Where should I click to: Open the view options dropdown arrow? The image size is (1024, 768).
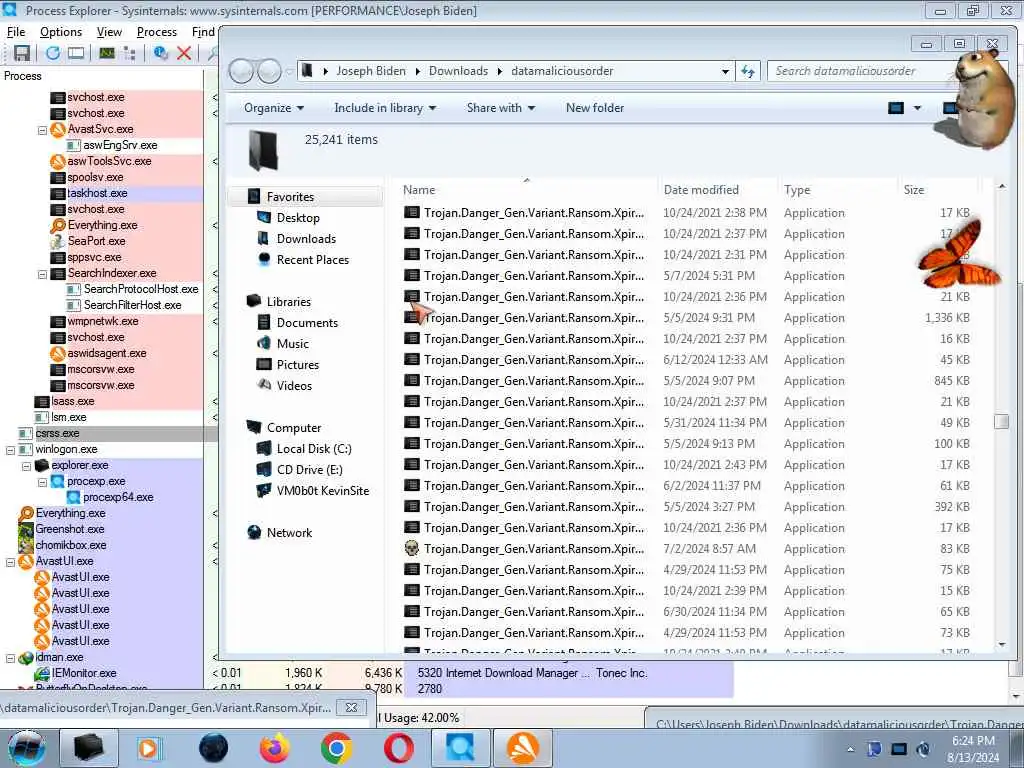[x=918, y=108]
